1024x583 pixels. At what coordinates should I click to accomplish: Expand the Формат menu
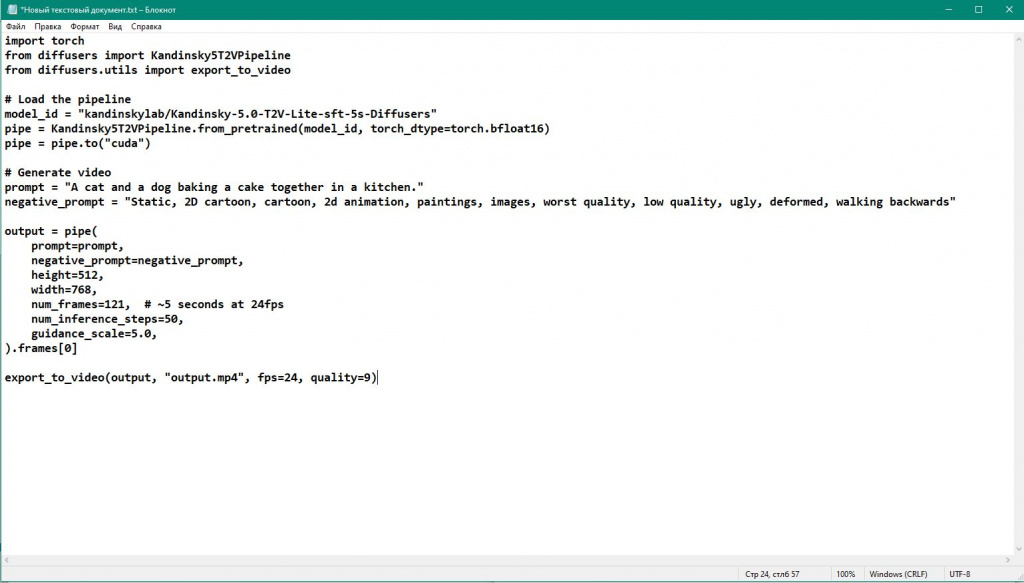pos(85,27)
